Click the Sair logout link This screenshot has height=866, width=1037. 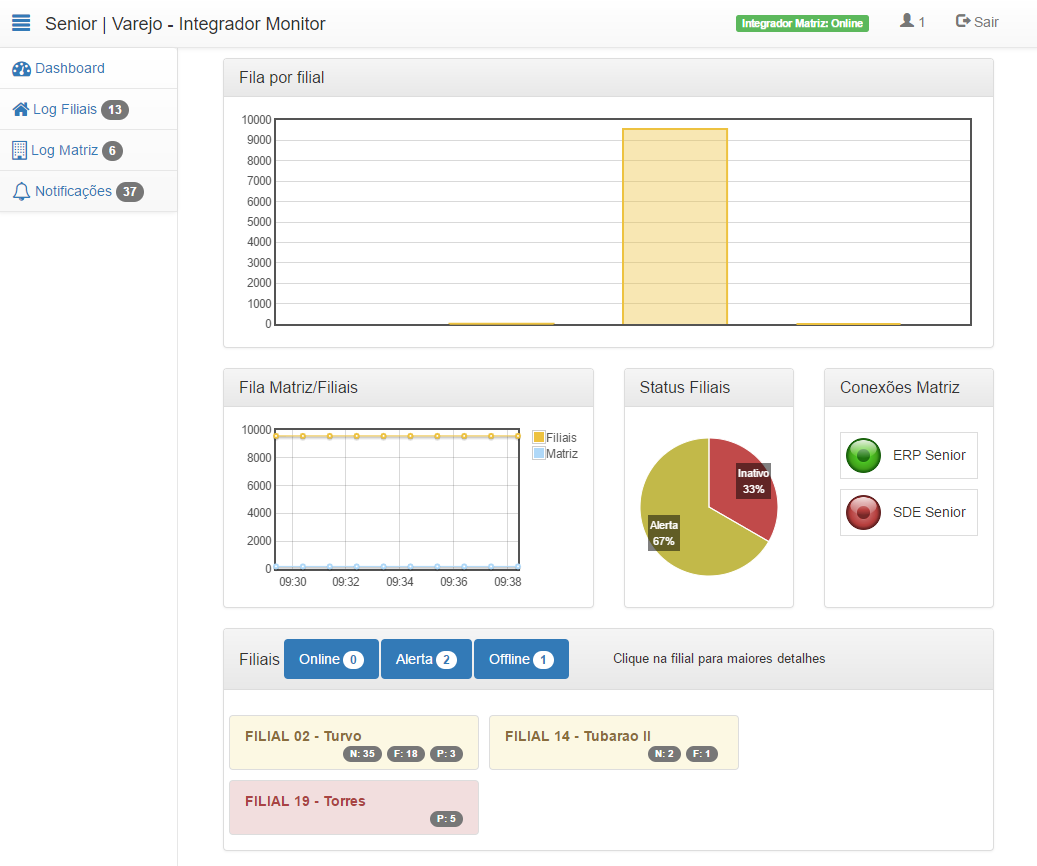[977, 22]
